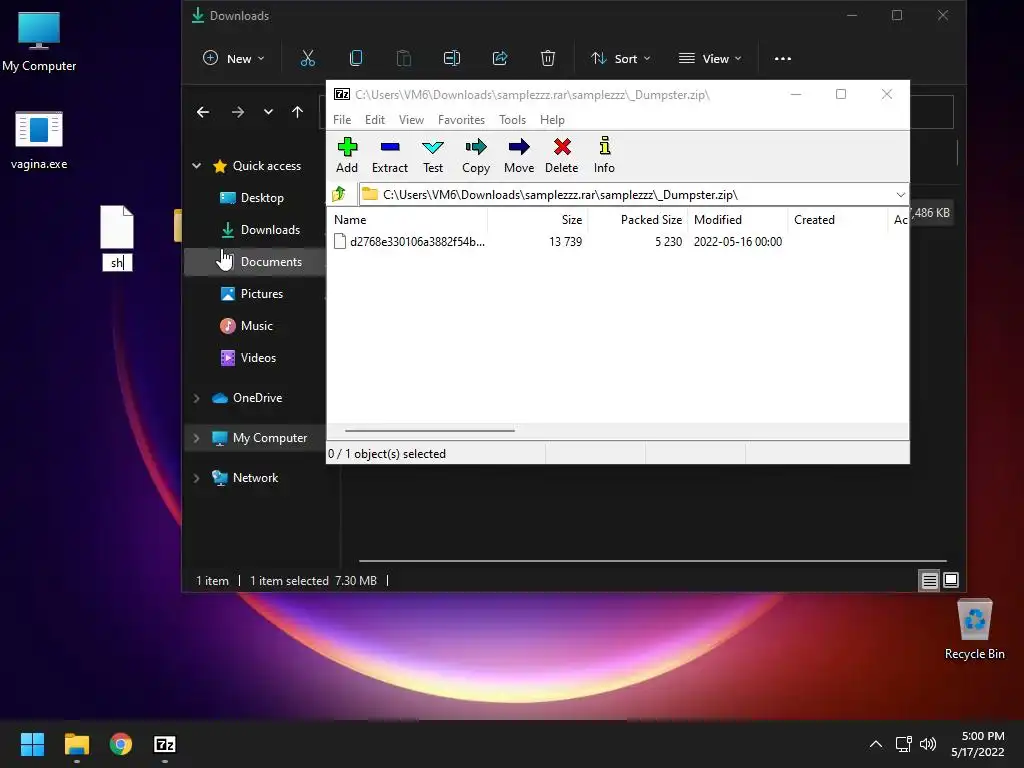Open the Tools menu in 7-Zip
The height and width of the screenshot is (768, 1024).
click(512, 120)
